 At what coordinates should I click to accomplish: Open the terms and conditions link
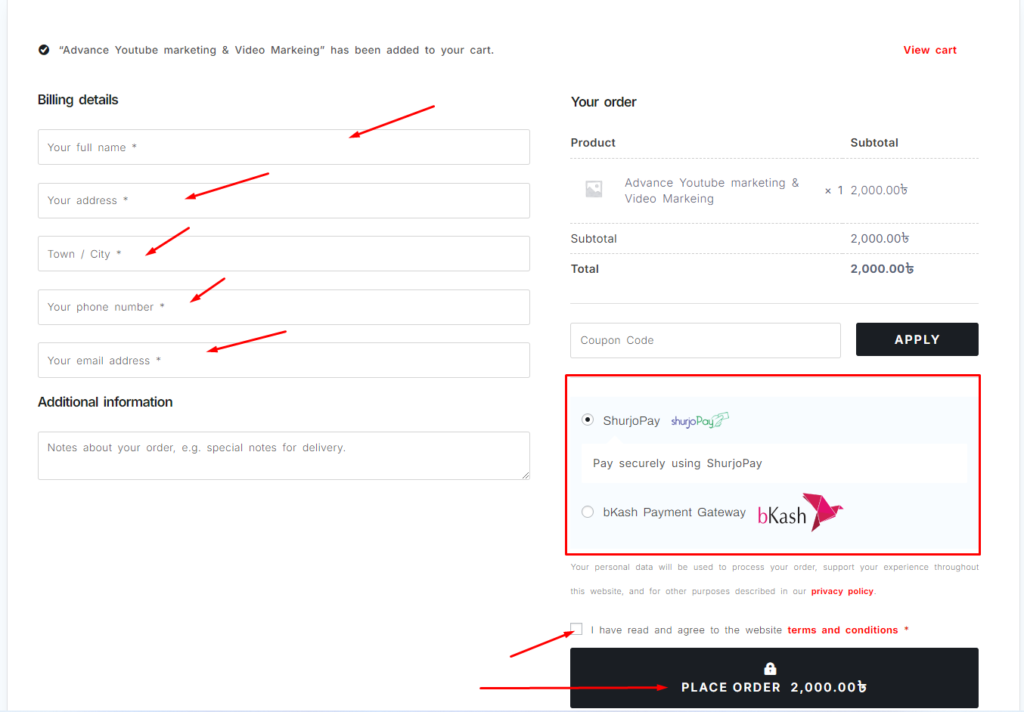(842, 630)
